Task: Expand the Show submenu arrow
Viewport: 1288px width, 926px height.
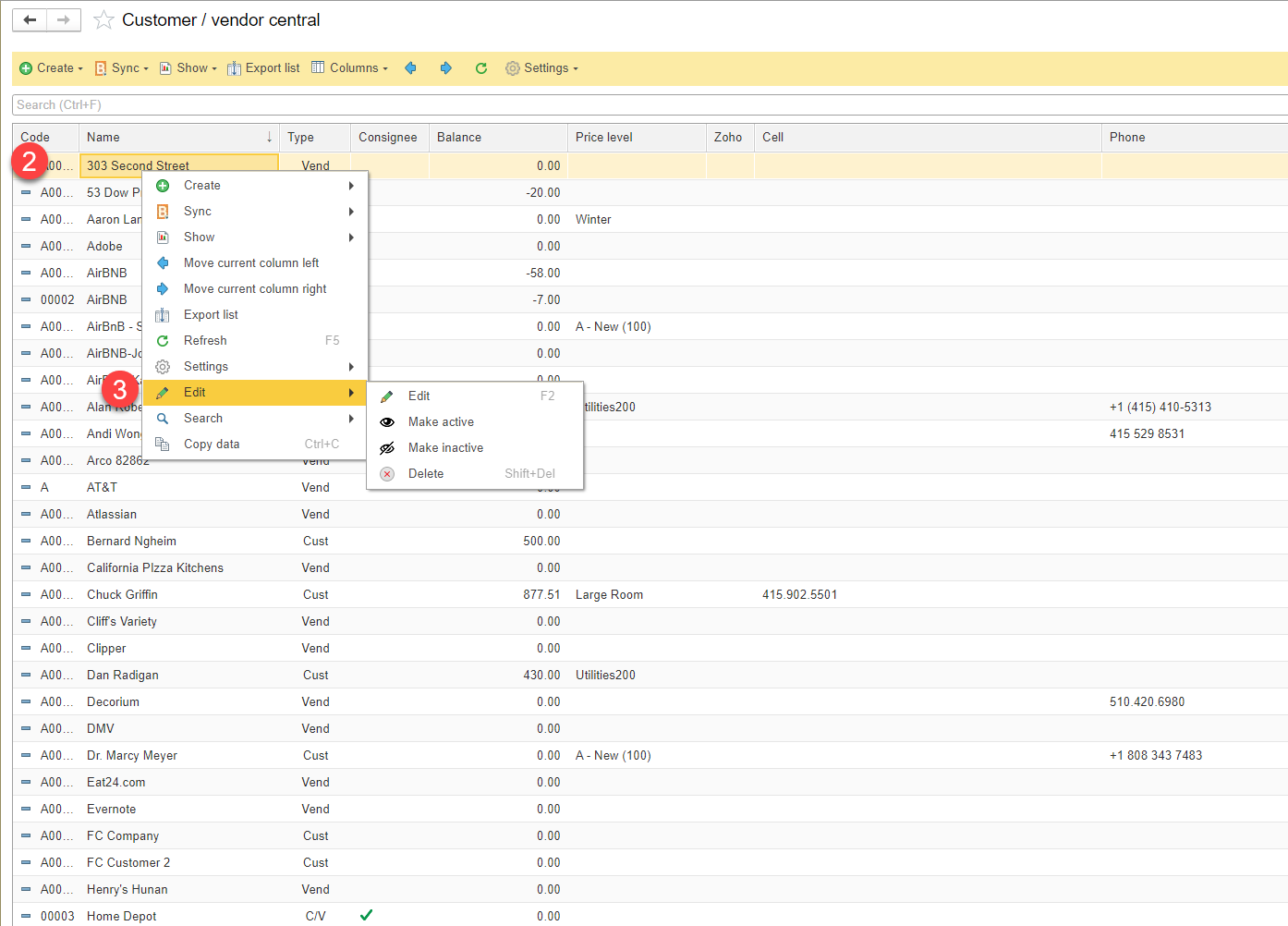Action: point(351,238)
